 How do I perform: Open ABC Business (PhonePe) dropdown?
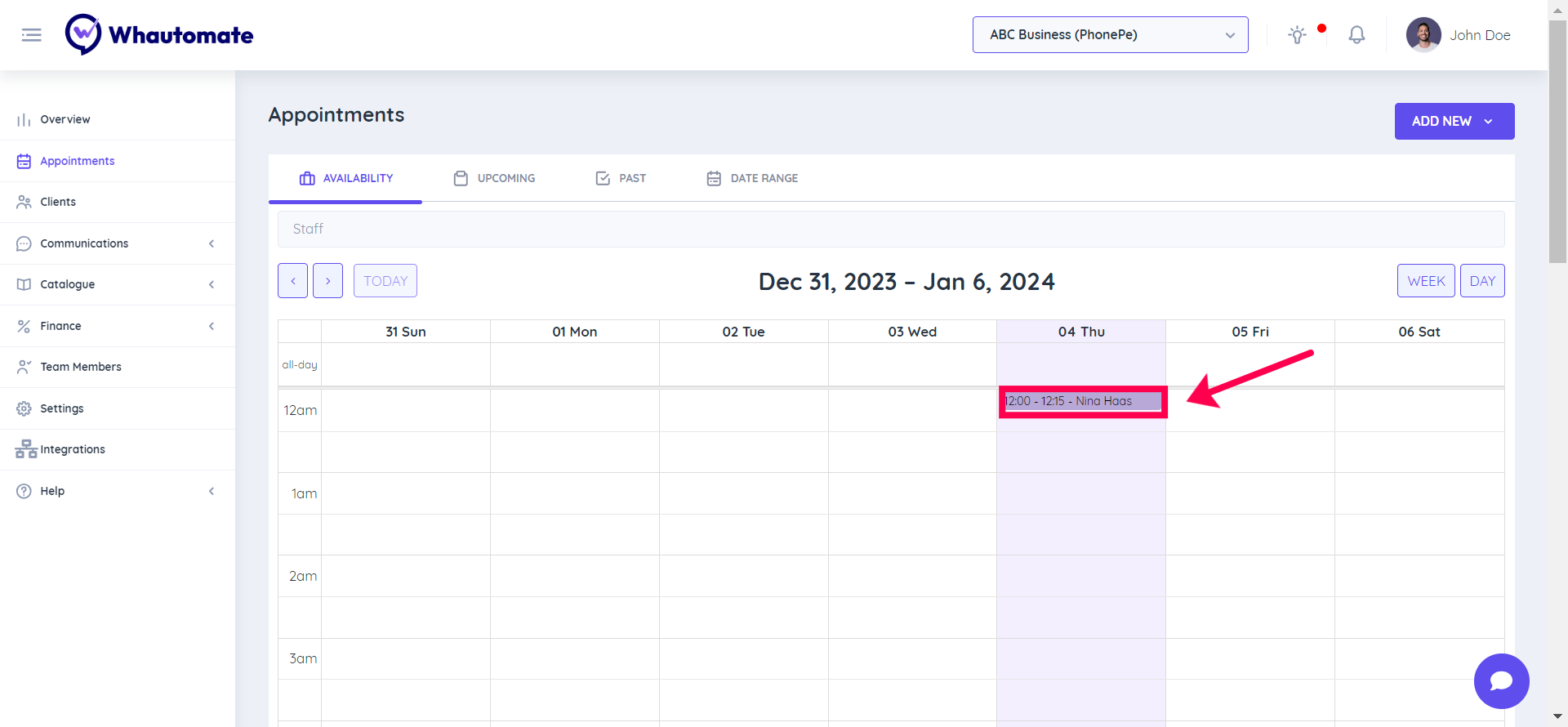(1110, 35)
